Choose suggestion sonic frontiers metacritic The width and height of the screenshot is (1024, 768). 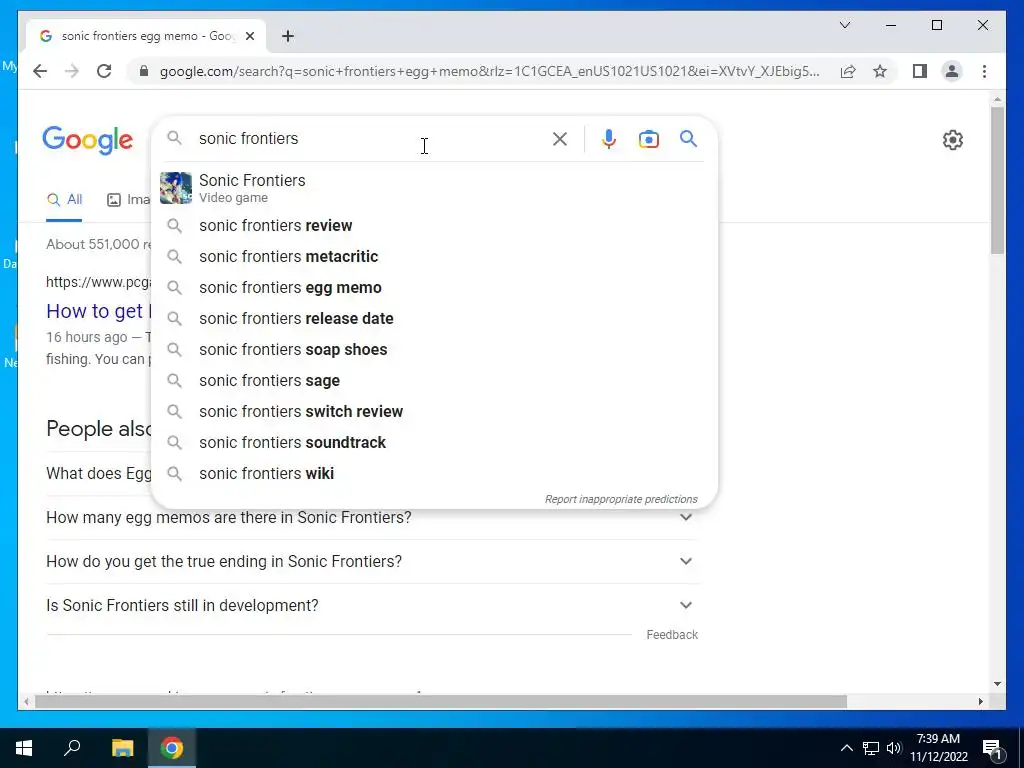pos(434,256)
